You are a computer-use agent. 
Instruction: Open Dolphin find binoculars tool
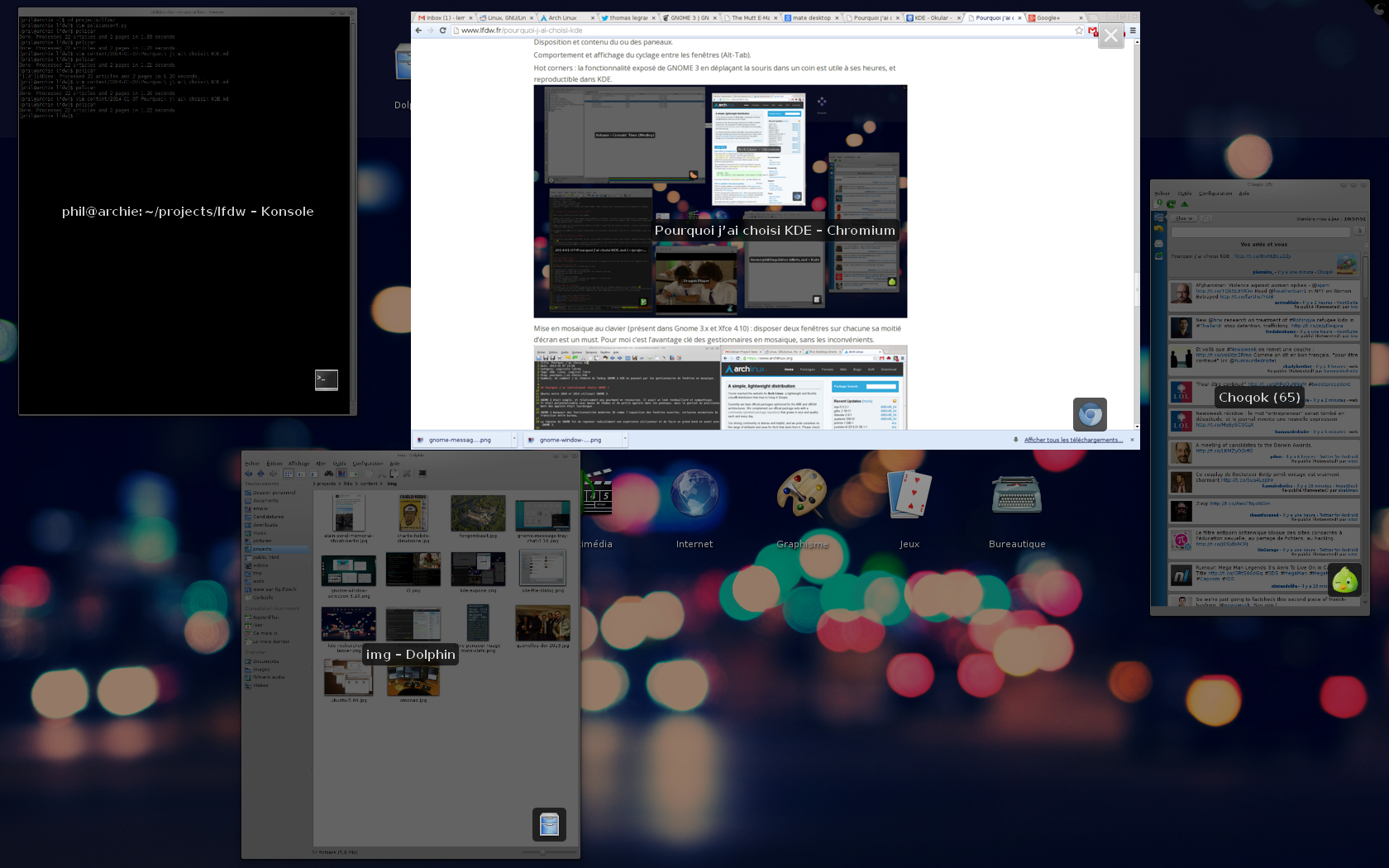(x=329, y=474)
